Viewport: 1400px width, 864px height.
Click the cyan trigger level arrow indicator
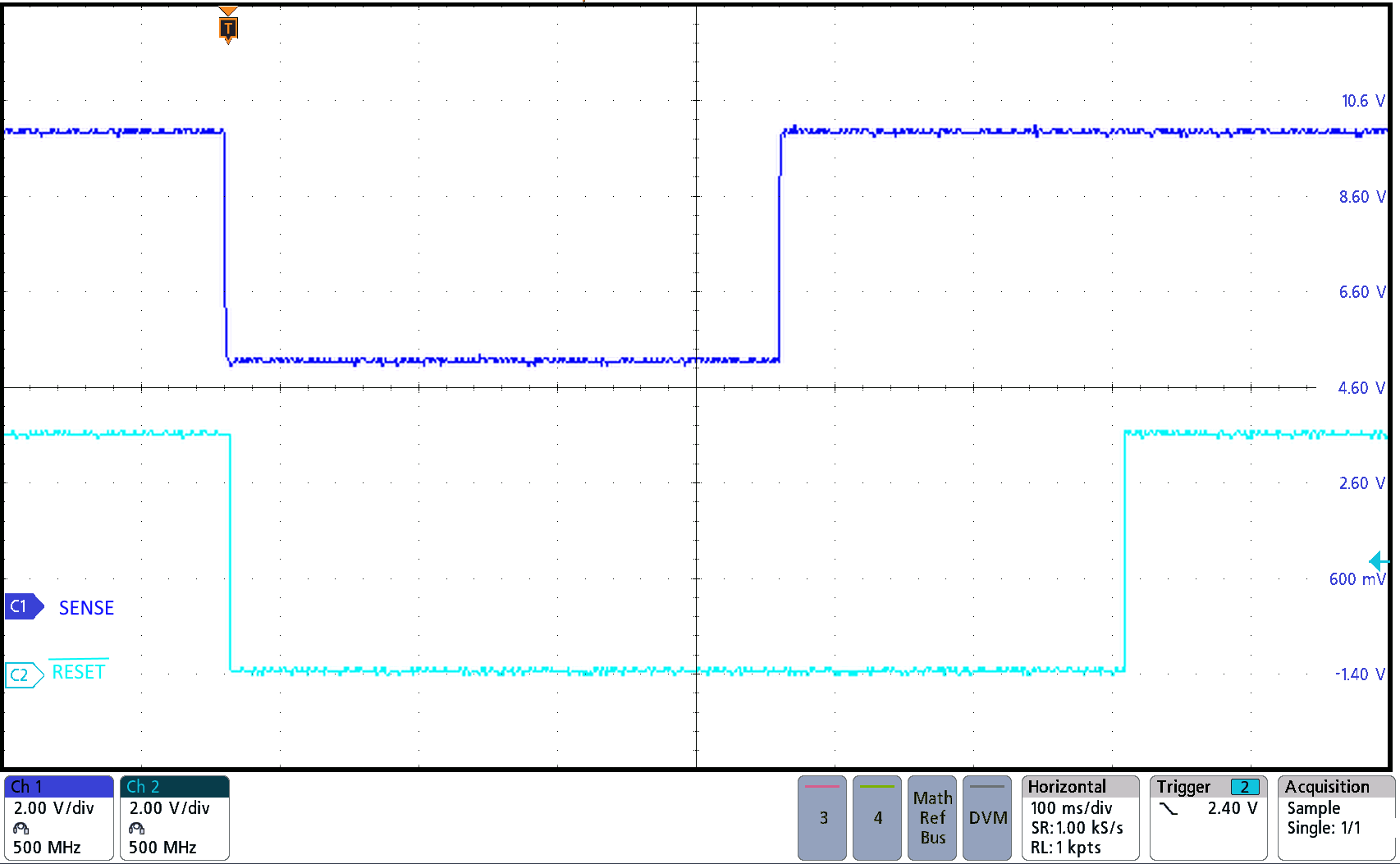[x=1378, y=561]
